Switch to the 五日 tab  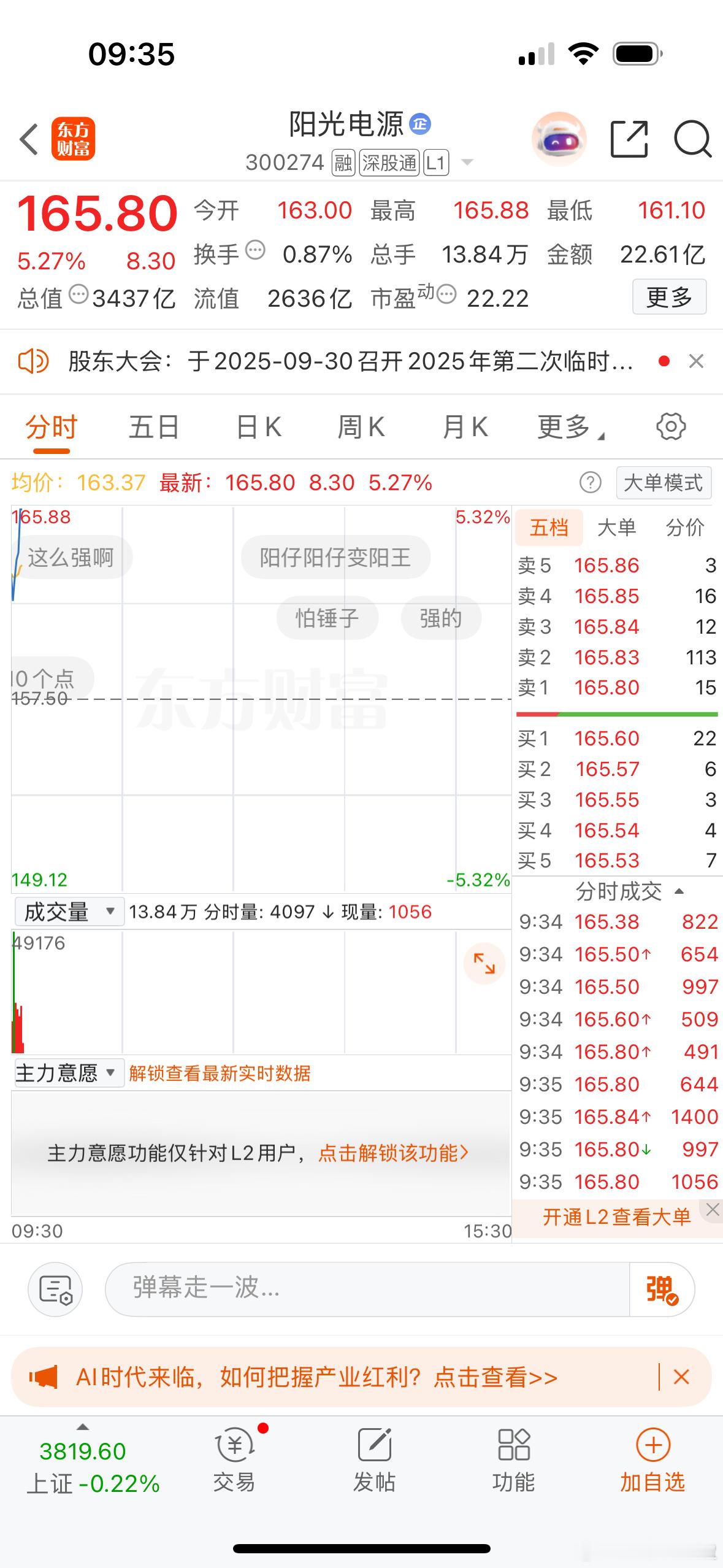click(x=154, y=426)
